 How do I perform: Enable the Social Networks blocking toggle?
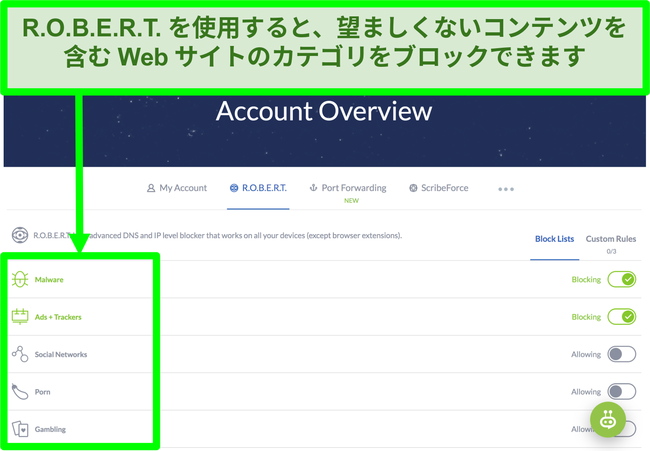(622, 354)
